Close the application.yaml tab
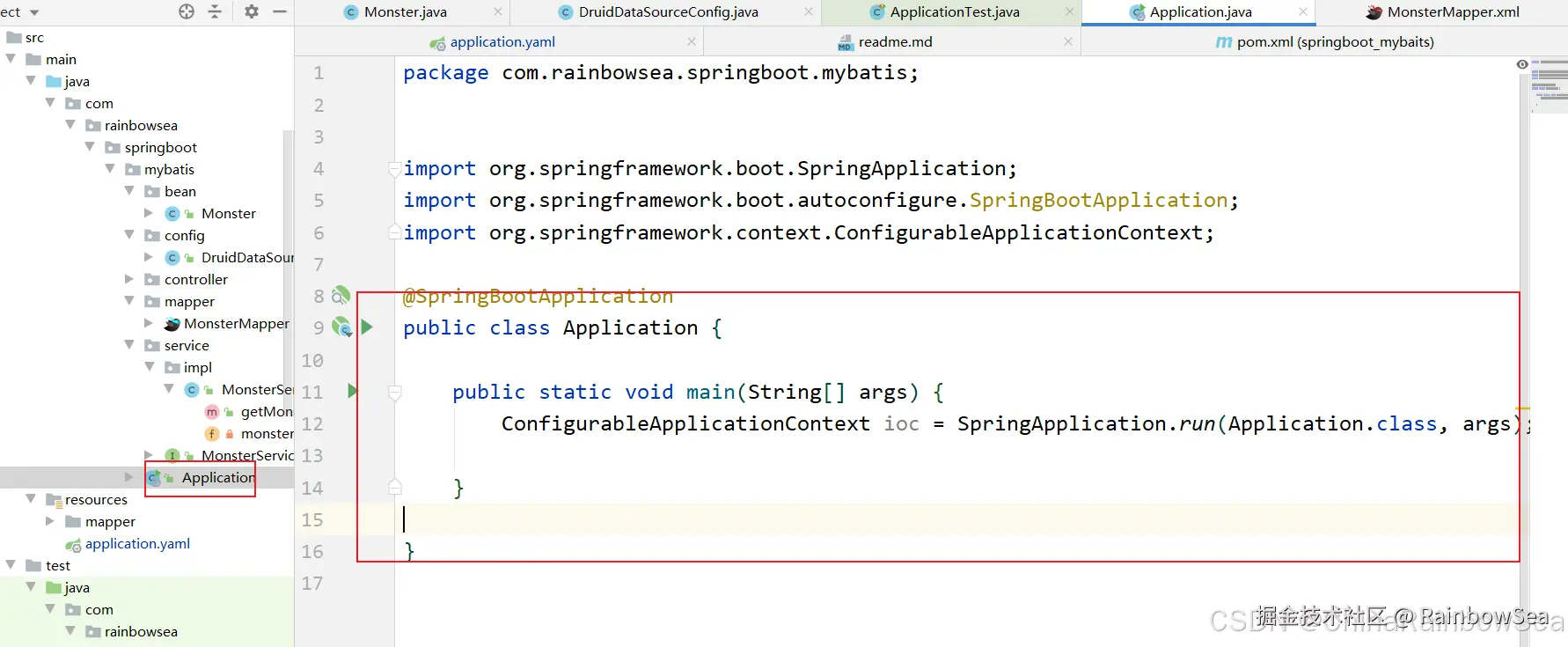1568x647 pixels. click(692, 41)
